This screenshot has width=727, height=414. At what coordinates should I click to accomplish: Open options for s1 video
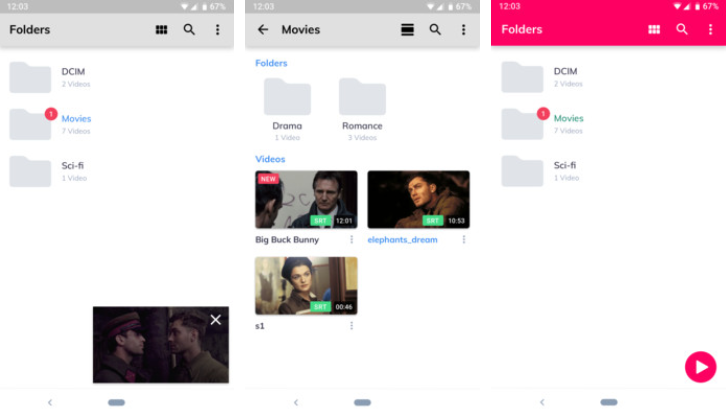click(x=351, y=325)
